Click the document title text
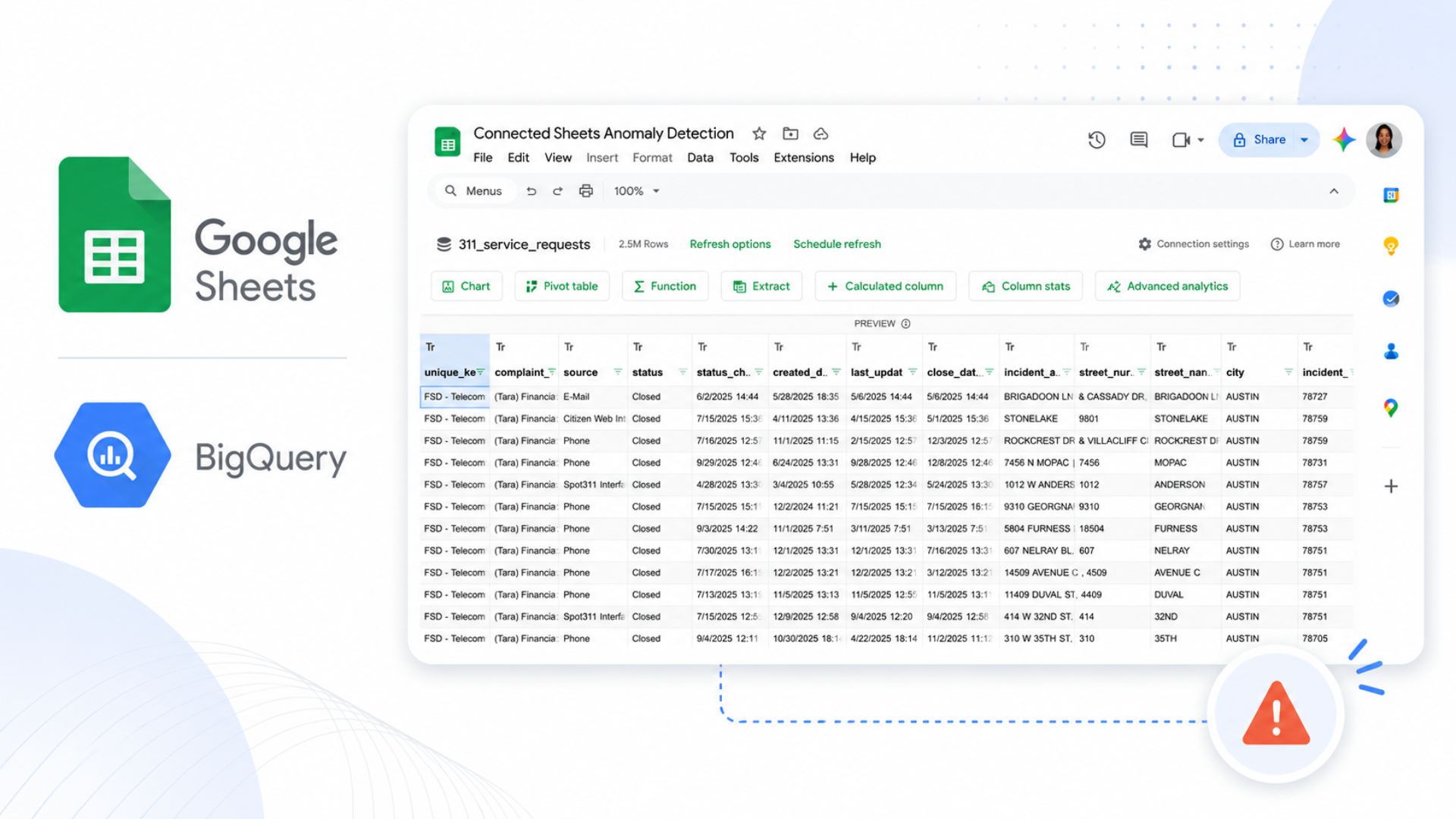Screen dimensions: 1456x819 604,133
